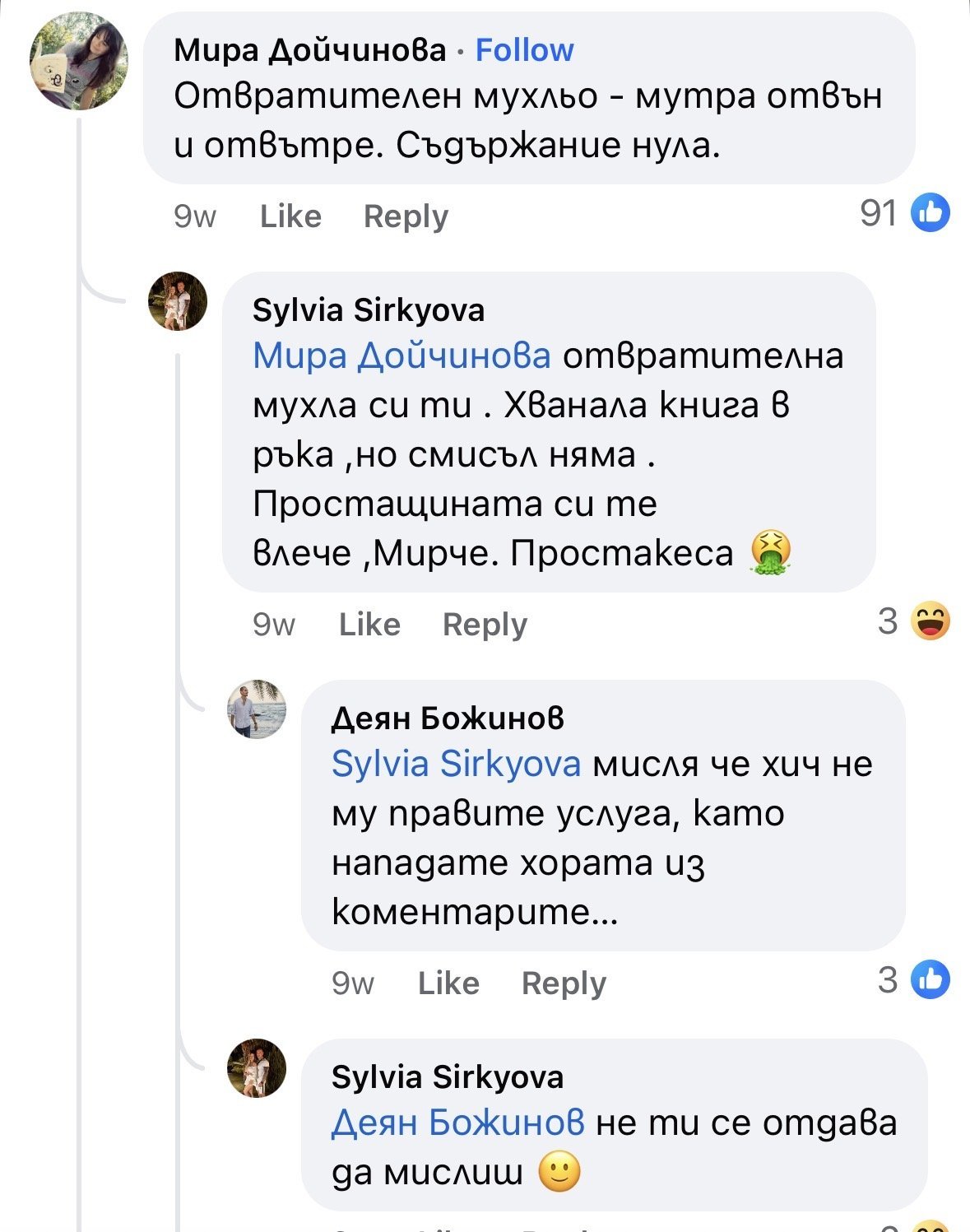Open Мира Дойчинова's profile picture
The image size is (970, 1232).
[79, 61]
